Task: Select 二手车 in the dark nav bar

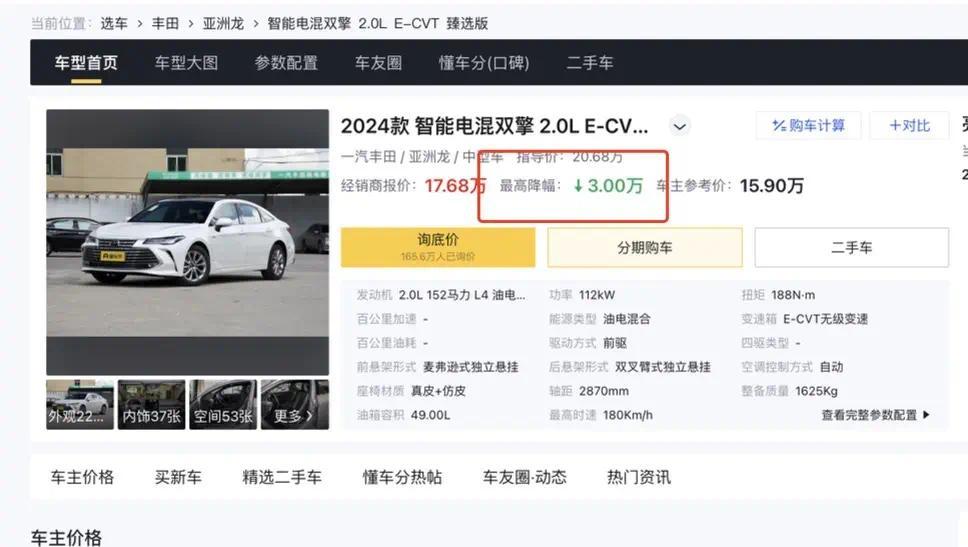Action: point(590,63)
